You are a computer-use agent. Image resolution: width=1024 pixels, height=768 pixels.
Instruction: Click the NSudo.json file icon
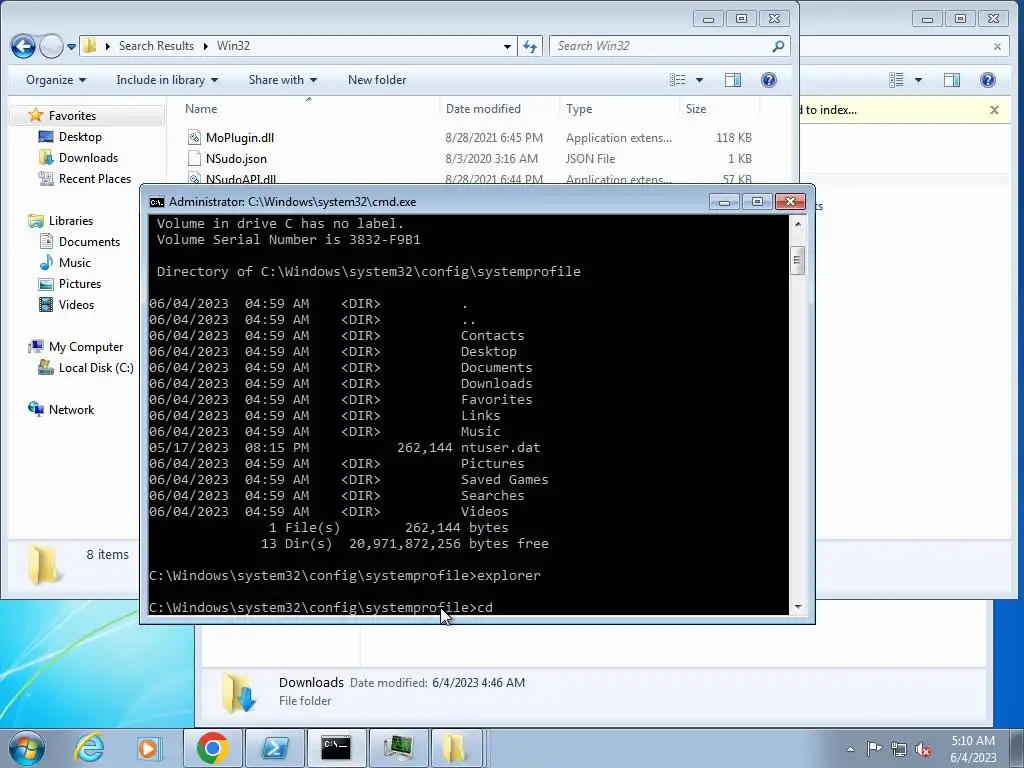pyautogui.click(x=194, y=159)
